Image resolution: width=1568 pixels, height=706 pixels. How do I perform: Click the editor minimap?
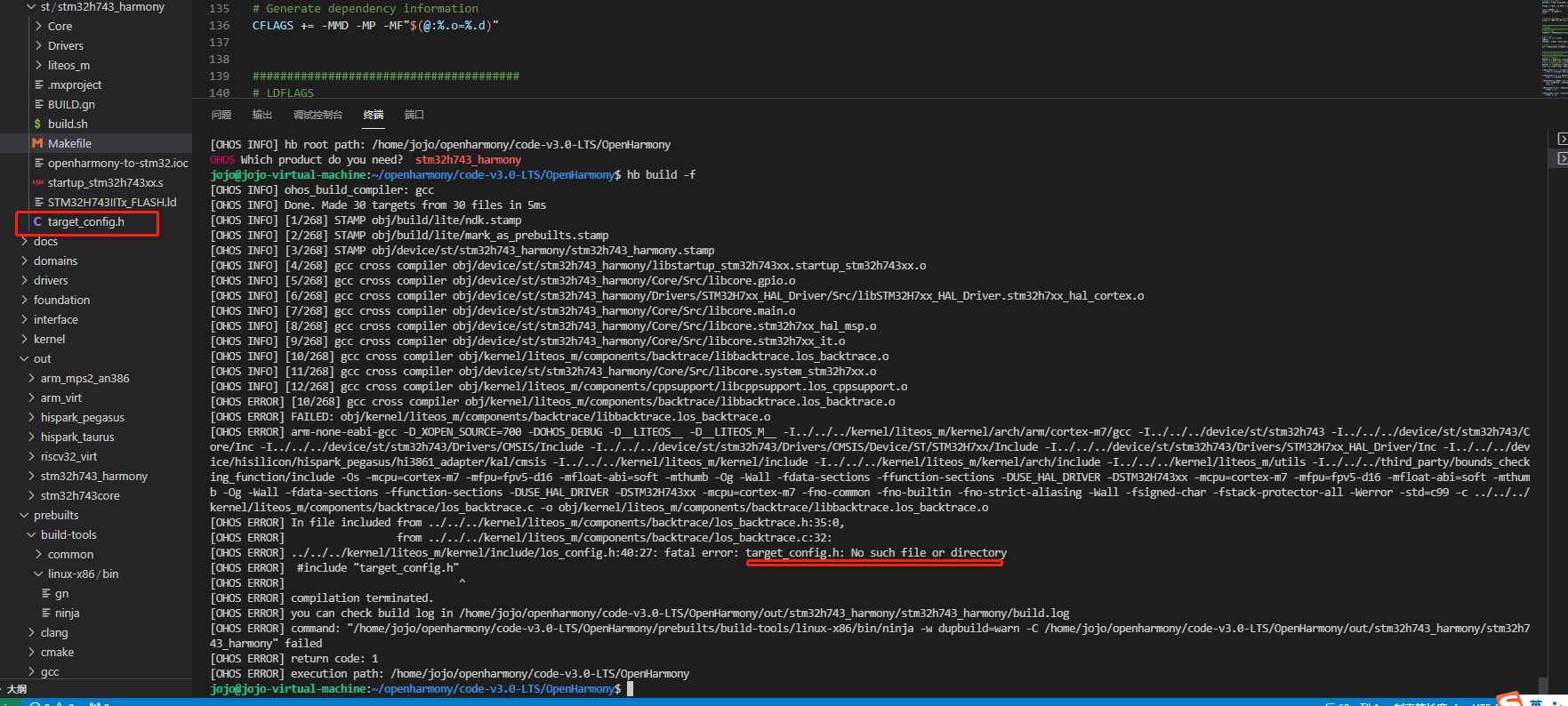click(x=1554, y=46)
